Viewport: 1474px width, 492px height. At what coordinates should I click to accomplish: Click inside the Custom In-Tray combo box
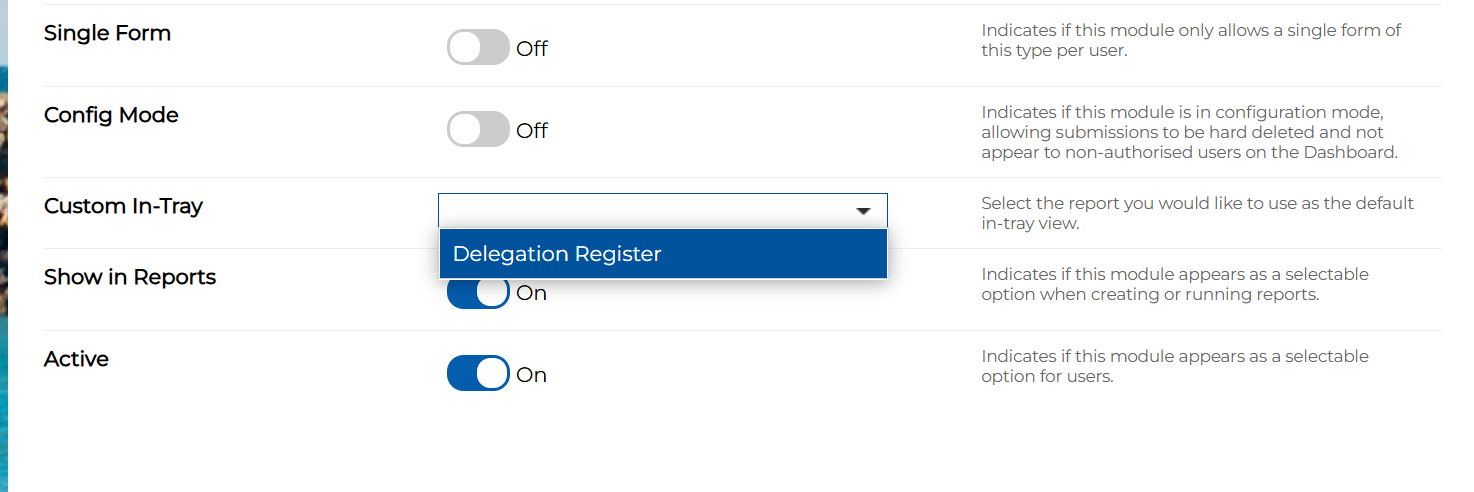640,211
